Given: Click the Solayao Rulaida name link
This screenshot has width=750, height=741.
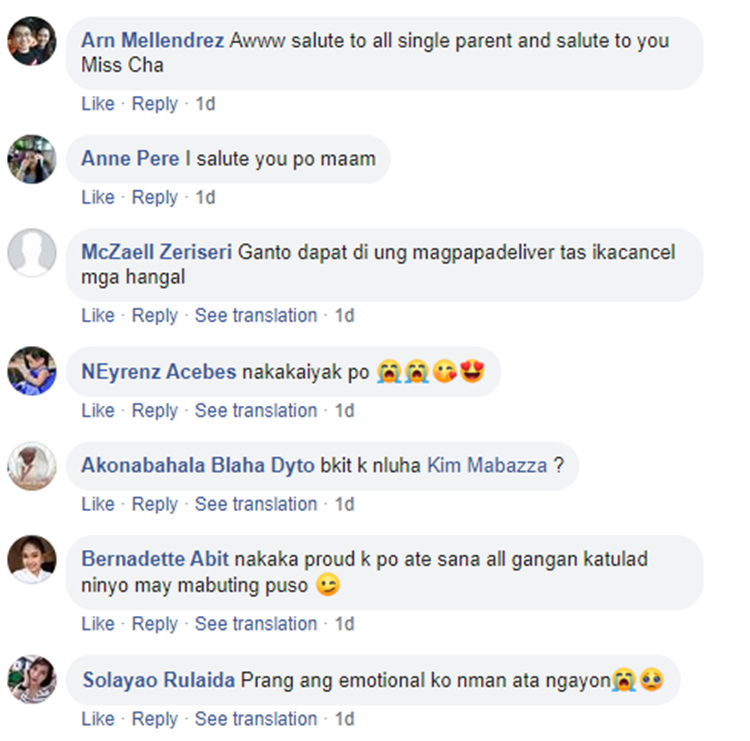Looking at the screenshot, I should coord(159,680).
